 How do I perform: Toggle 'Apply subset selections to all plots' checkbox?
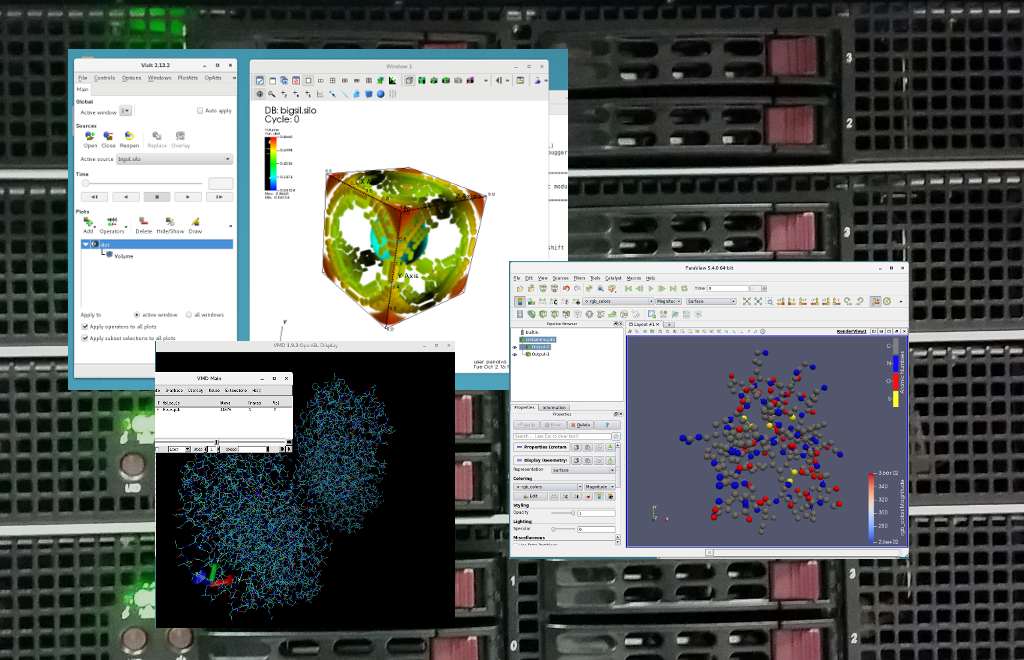(x=85, y=338)
